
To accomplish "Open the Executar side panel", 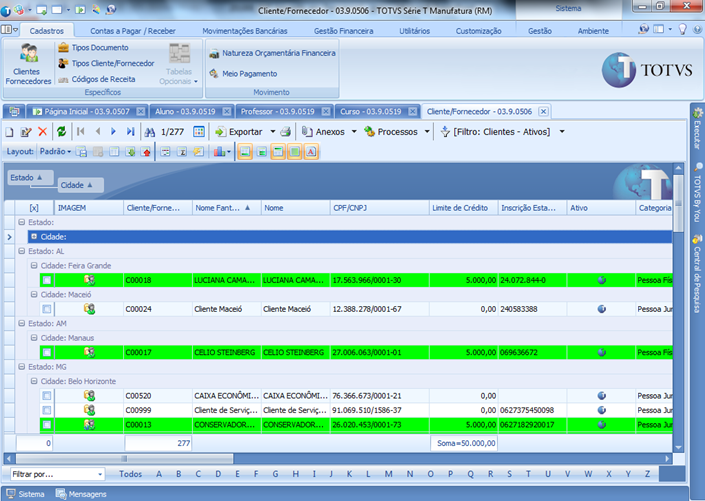I will [x=697, y=129].
